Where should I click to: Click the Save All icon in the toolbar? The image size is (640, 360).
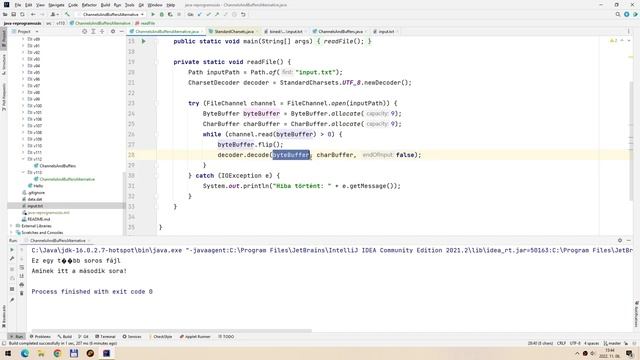click(x=13, y=14)
